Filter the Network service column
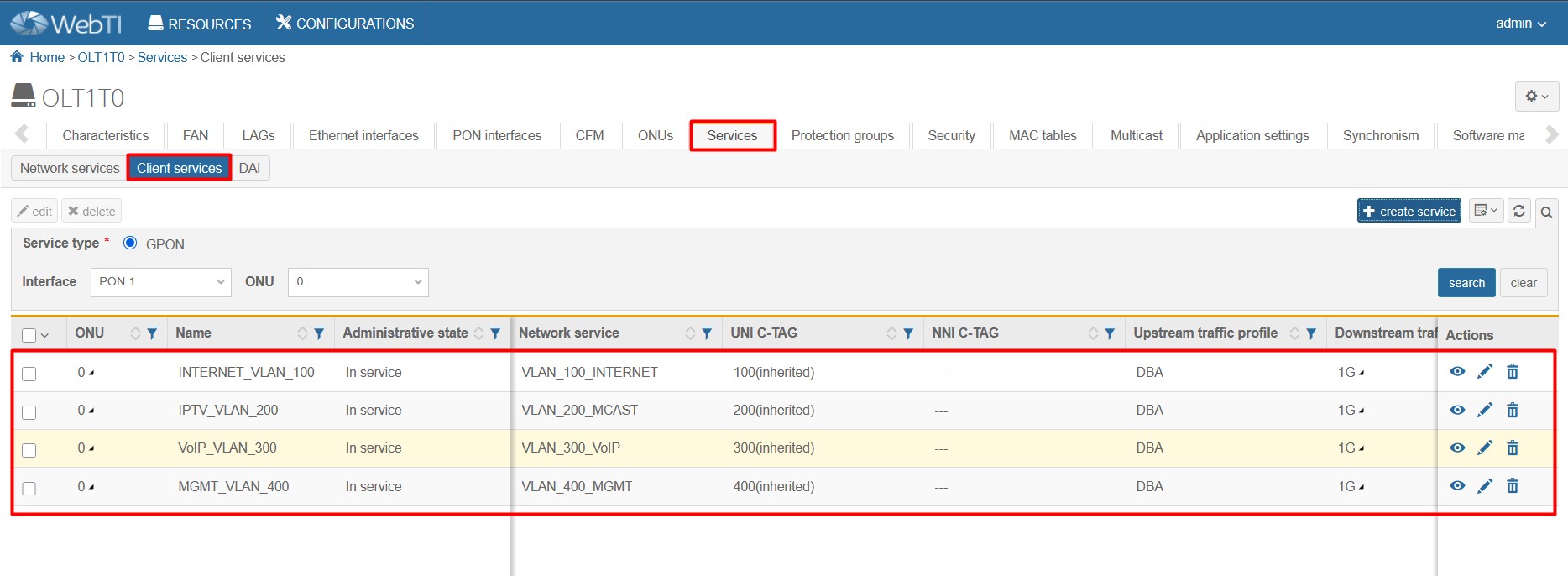The width and height of the screenshot is (1568, 576). [707, 333]
